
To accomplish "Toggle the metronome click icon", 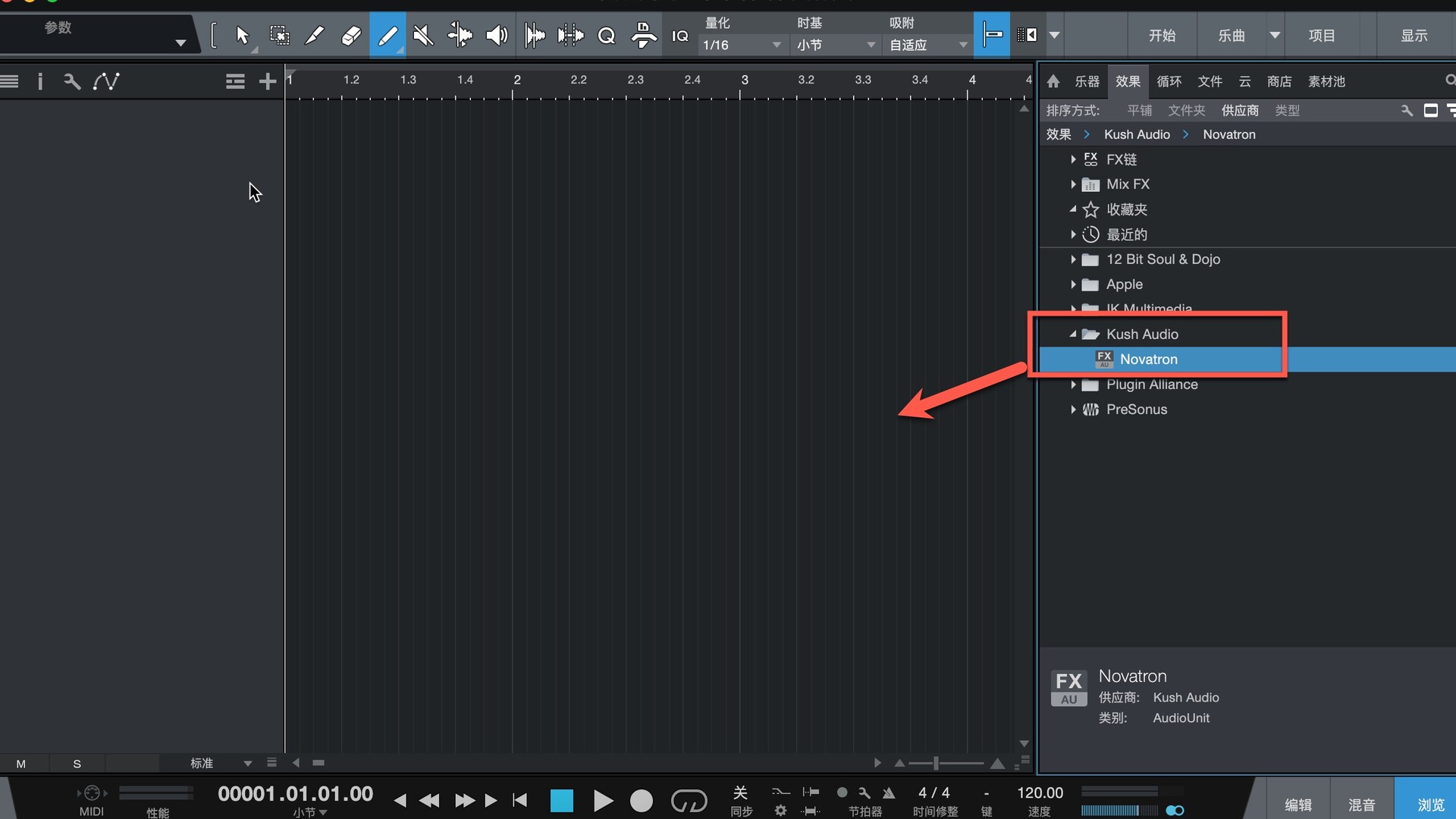I will [889, 792].
